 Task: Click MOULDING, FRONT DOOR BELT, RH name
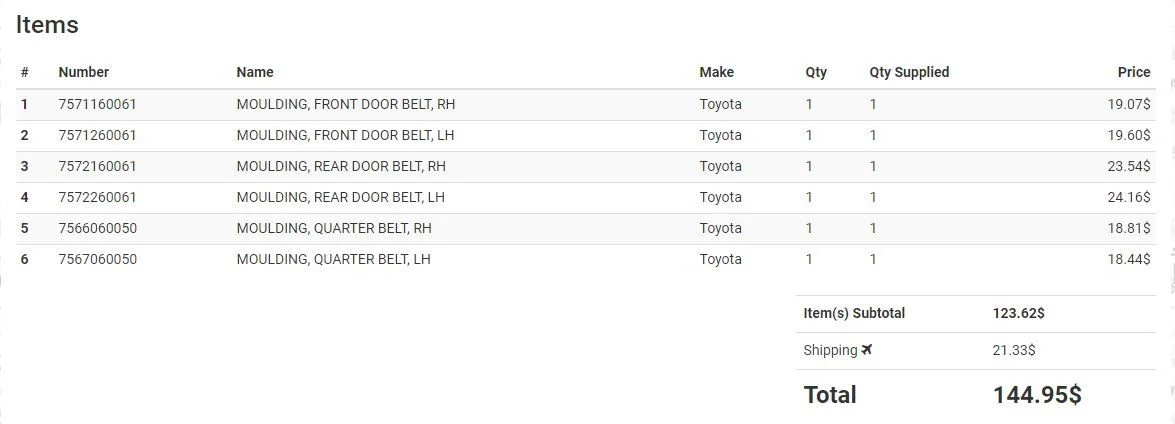pos(345,104)
